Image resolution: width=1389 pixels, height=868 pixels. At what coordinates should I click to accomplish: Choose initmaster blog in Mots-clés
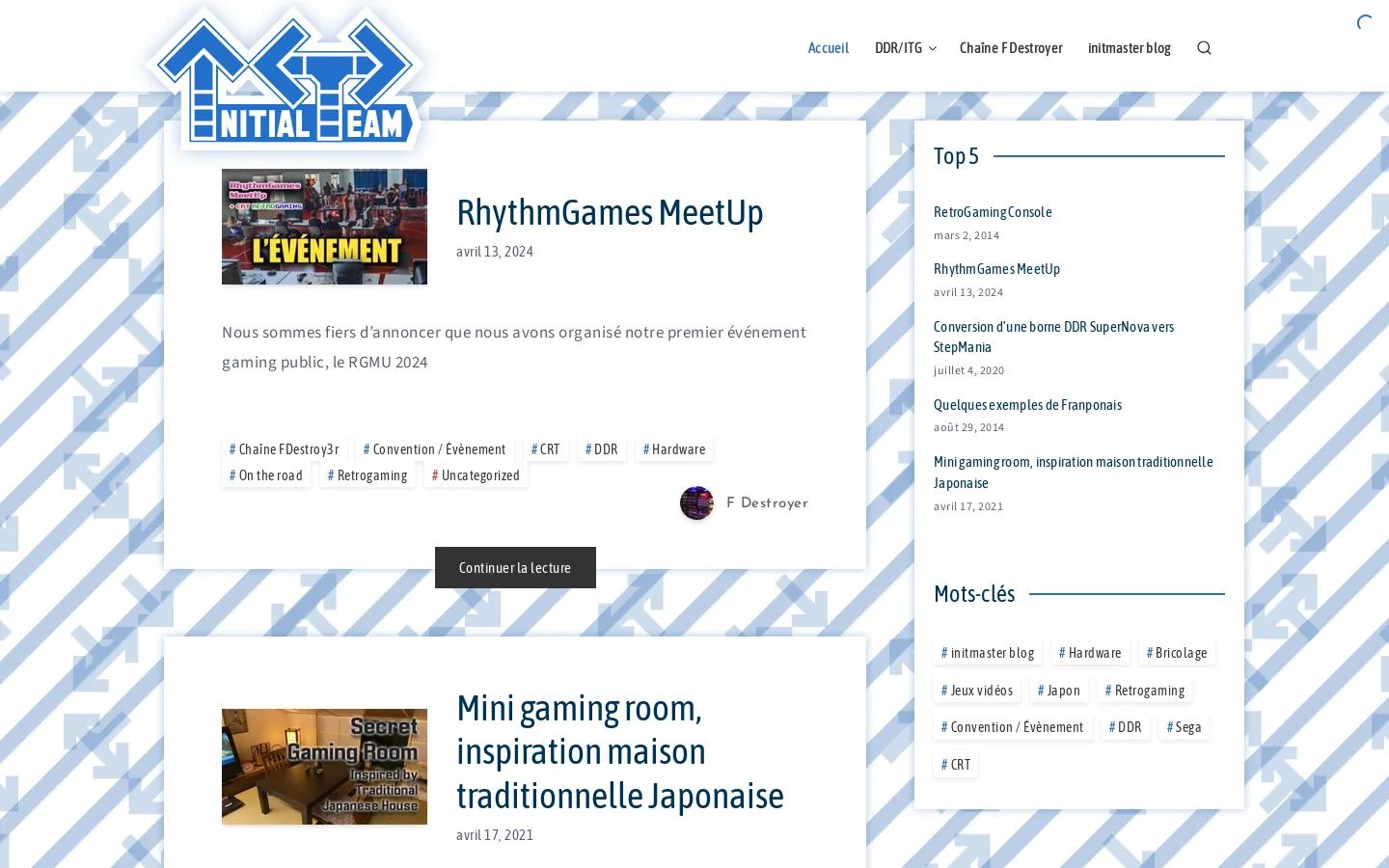[x=988, y=653]
